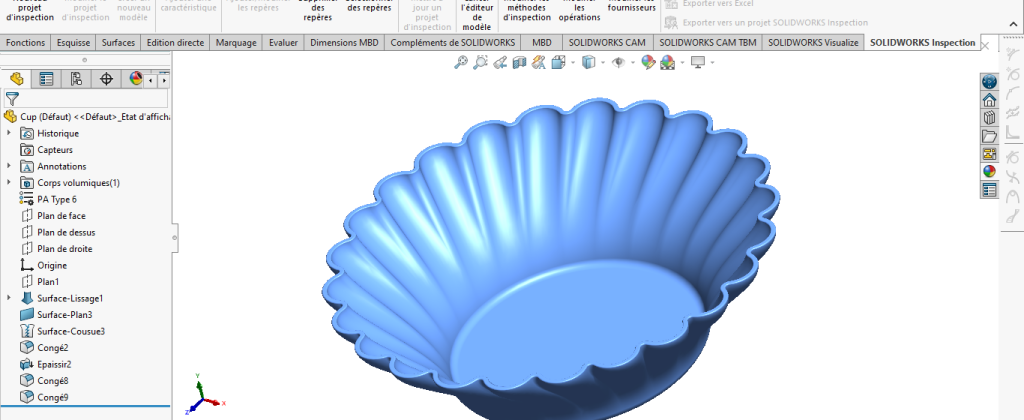The height and width of the screenshot is (420, 1024).
Task: Click the View Settings monitor icon
Action: tap(697, 62)
